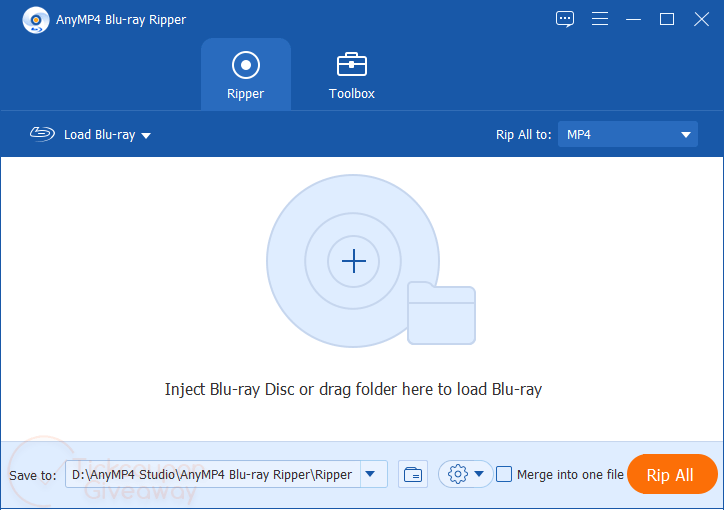Image resolution: width=724 pixels, height=510 pixels.
Task: Open the feedback chat bubble icon
Action: 564,19
